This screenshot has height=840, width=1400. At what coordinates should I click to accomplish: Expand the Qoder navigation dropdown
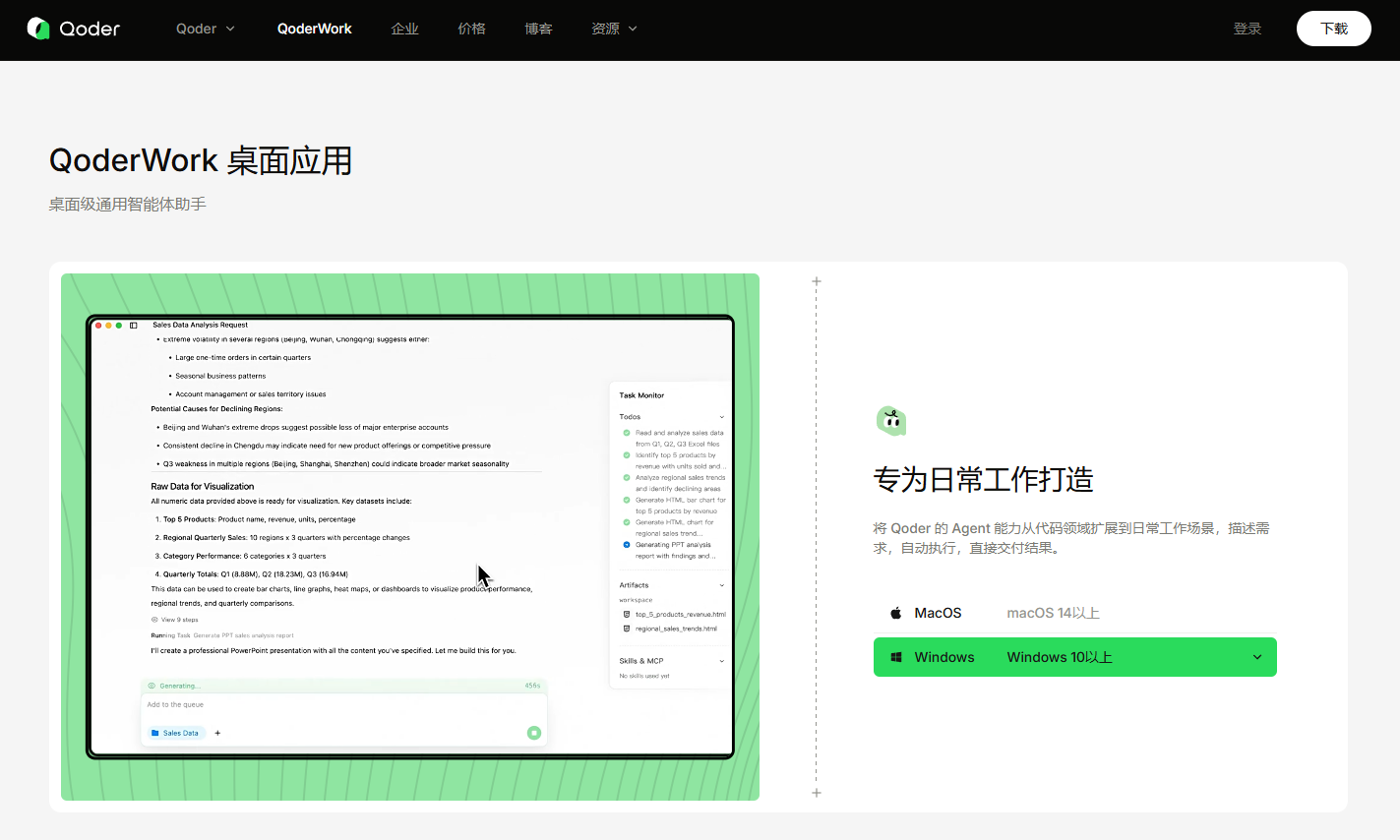(205, 29)
